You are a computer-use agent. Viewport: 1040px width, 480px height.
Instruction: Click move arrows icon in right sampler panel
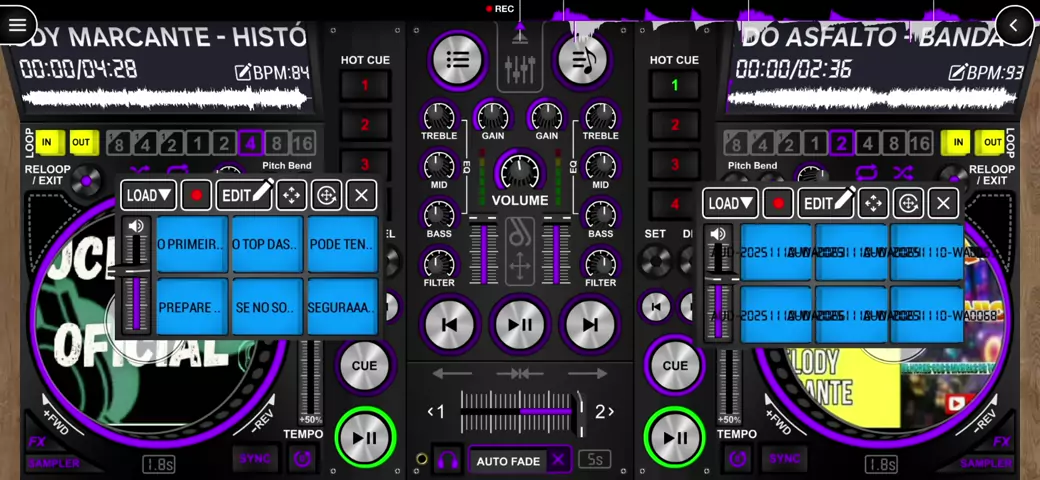point(873,204)
